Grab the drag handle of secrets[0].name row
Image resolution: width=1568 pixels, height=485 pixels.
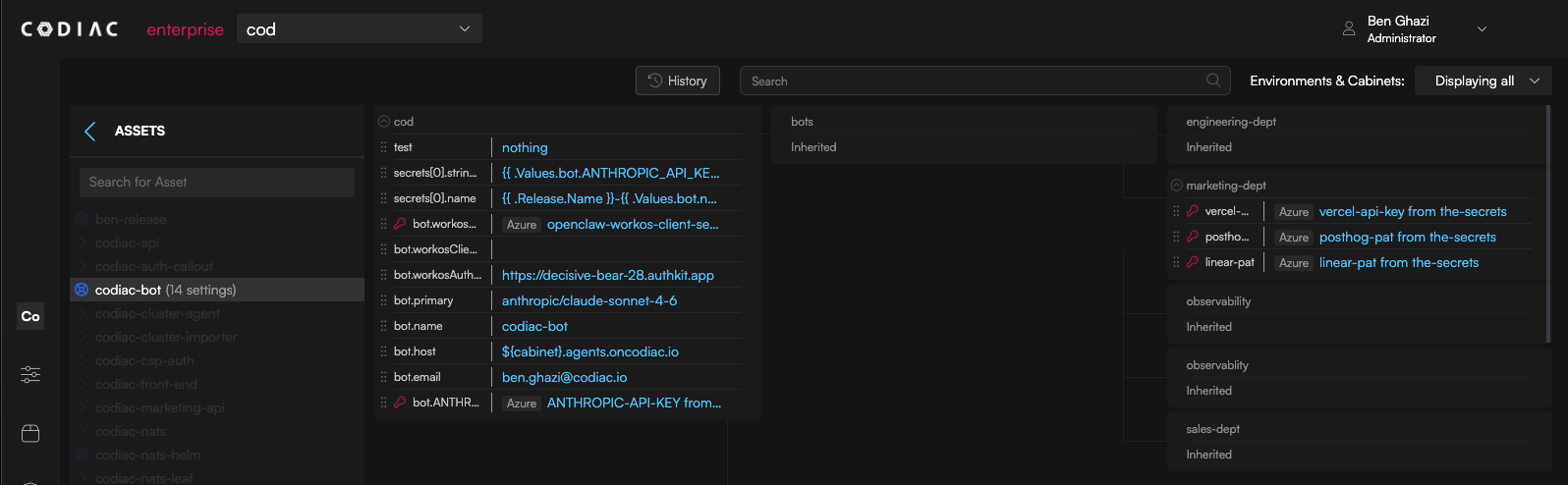[383, 198]
